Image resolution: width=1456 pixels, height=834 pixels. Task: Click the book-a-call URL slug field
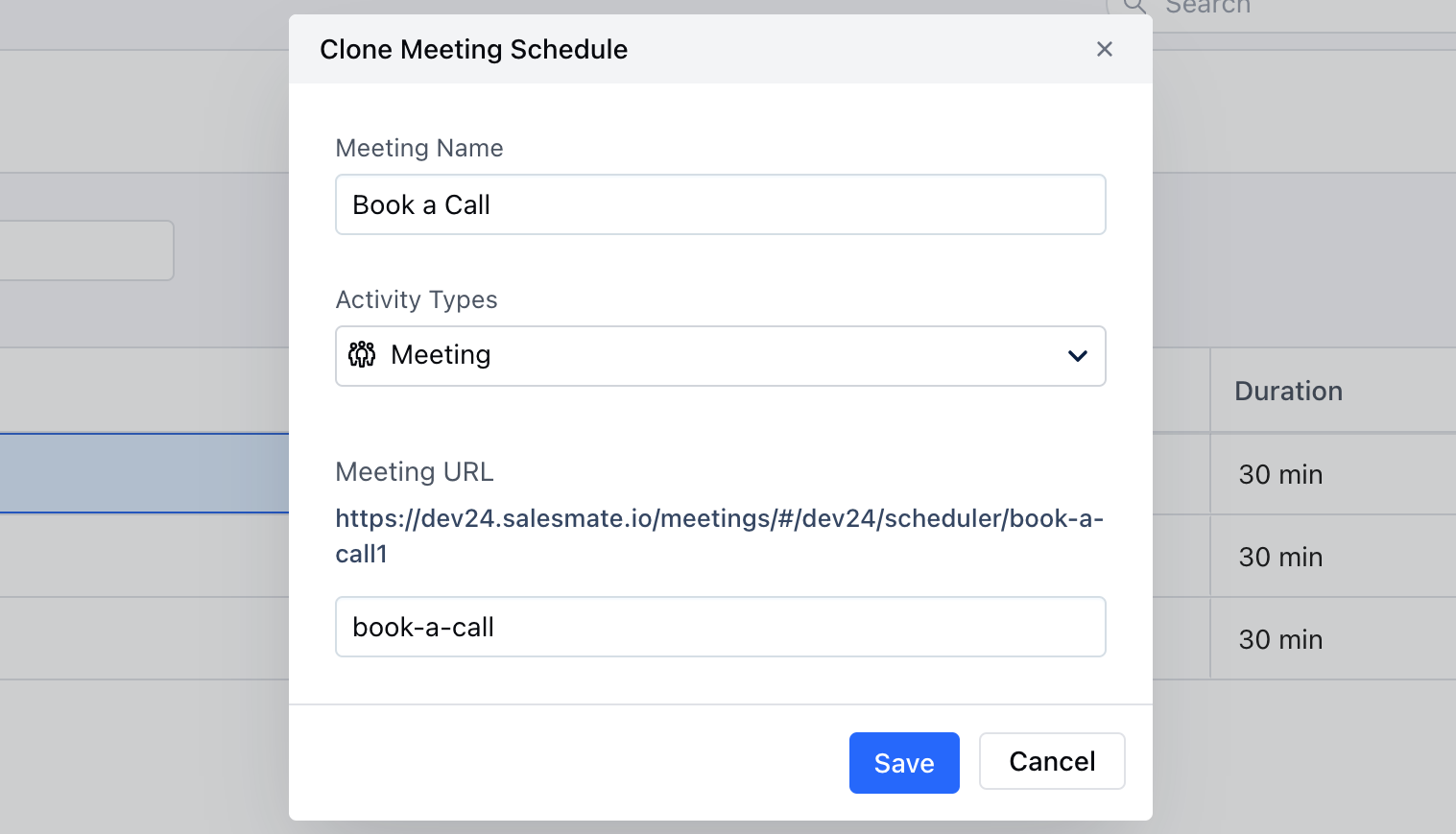pos(721,627)
